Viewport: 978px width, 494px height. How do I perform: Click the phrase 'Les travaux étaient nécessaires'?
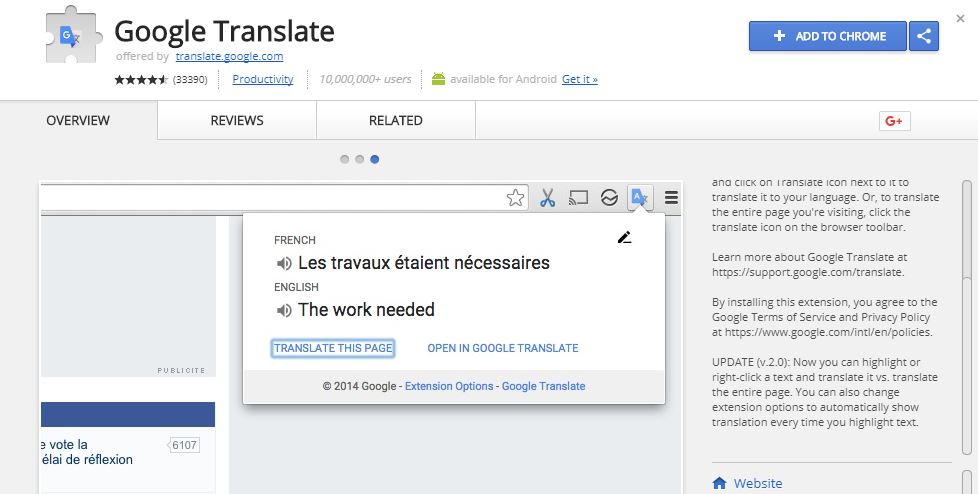pos(424,263)
